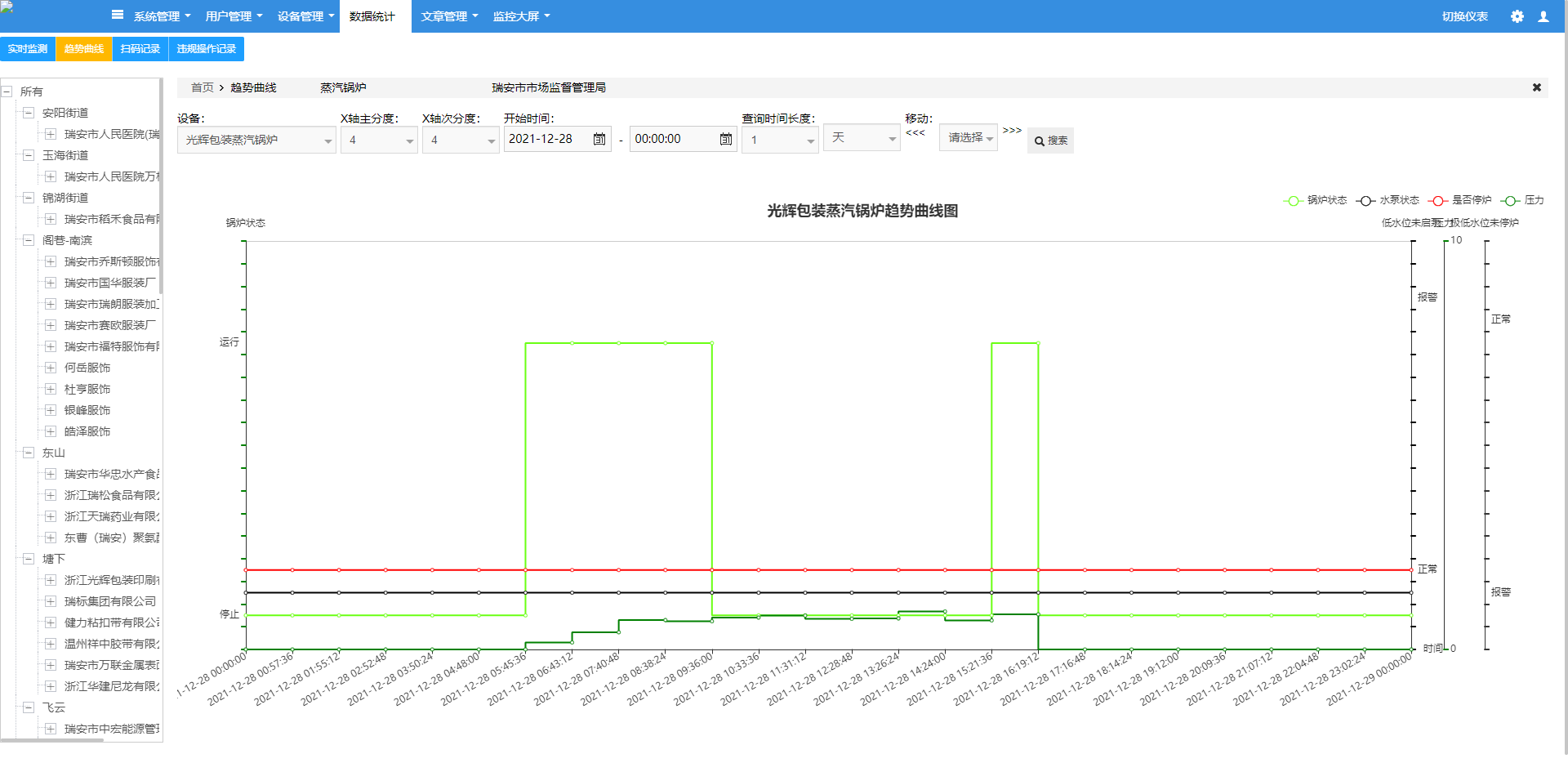The image size is (1568, 763).
Task: Select 瑞安市国华服装厂 in the tree
Action: (x=110, y=283)
